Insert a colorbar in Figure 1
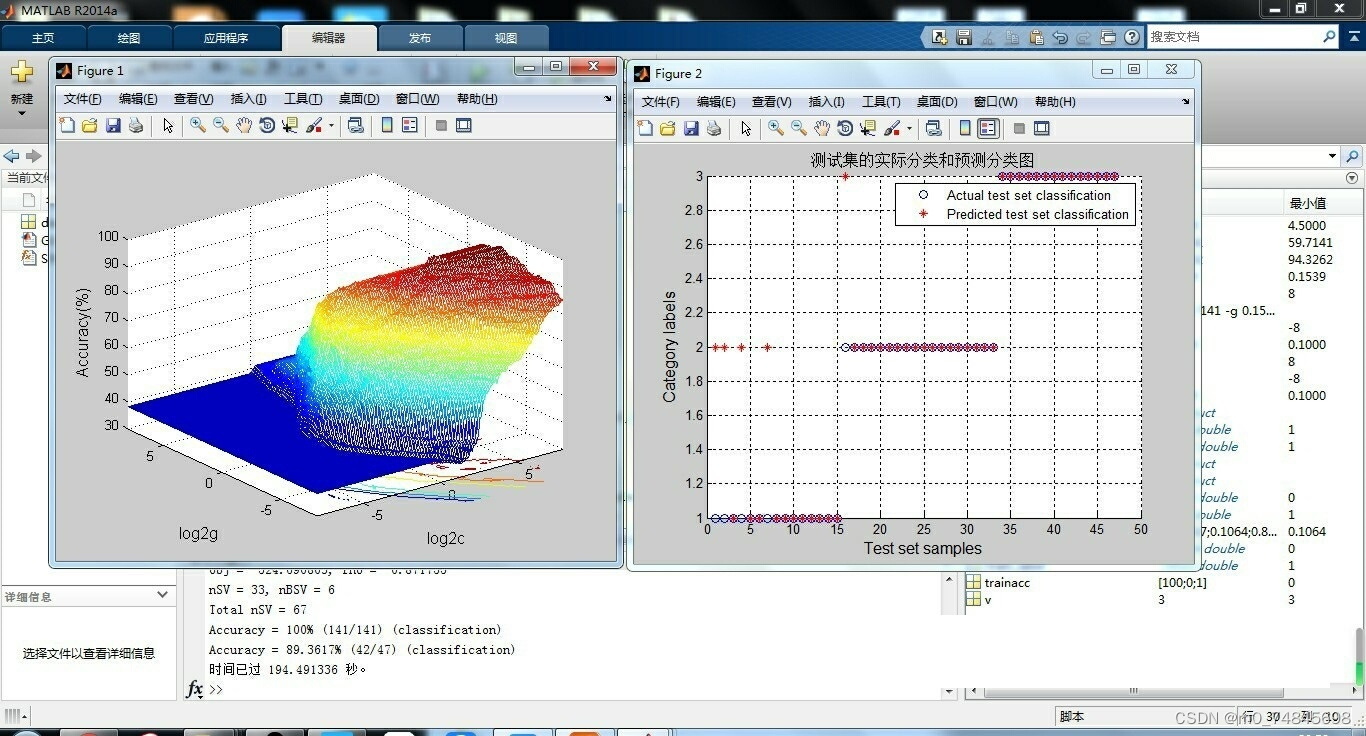Image resolution: width=1366 pixels, height=736 pixels. [386, 126]
